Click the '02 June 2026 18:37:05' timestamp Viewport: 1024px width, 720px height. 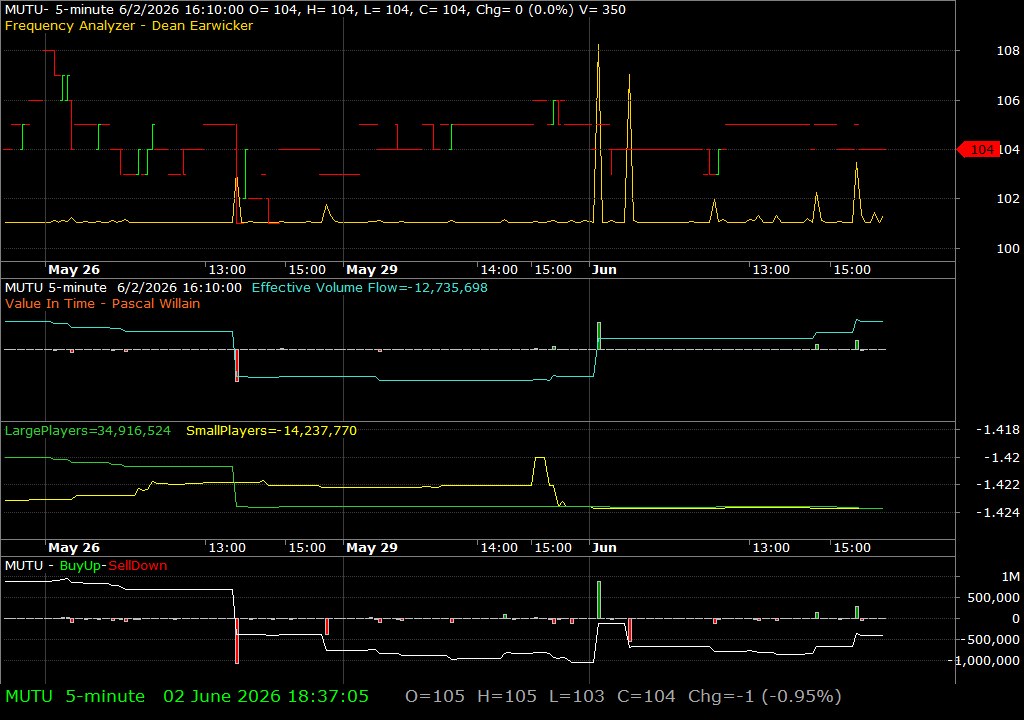click(266, 696)
